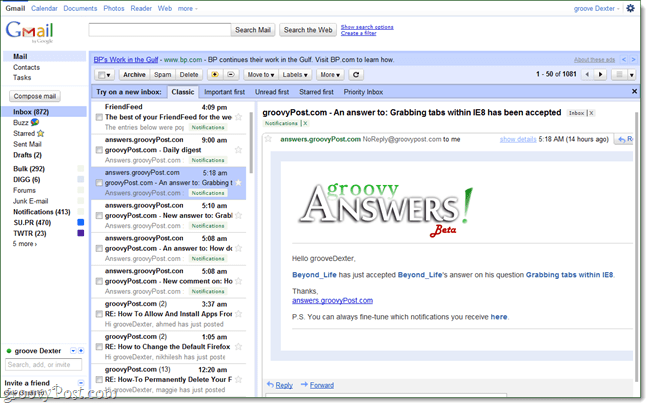Tick checkbox for 'How to Change the Default Firefox'
The width and height of the screenshot is (650, 407).
[99, 347]
